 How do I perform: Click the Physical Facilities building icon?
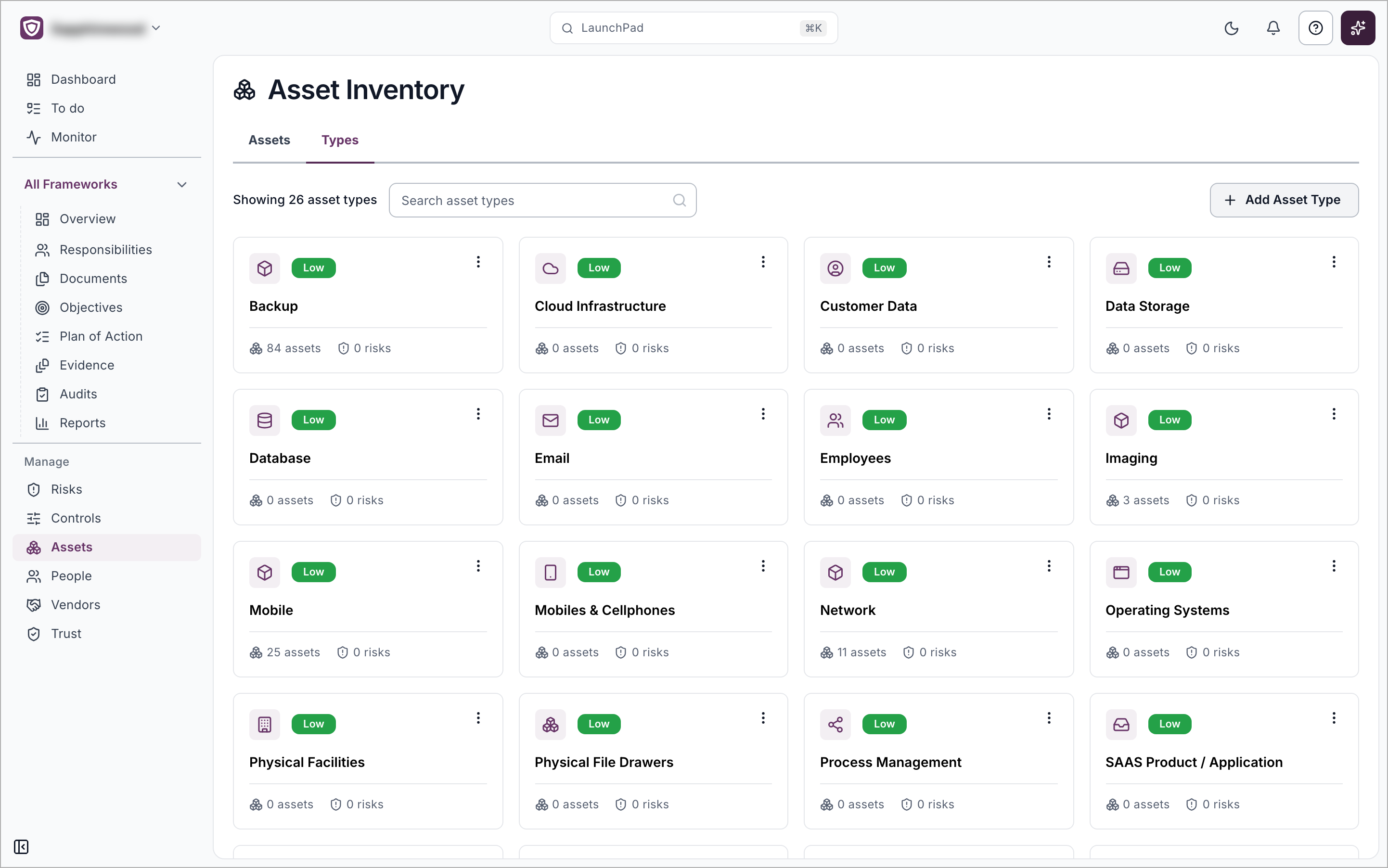click(265, 725)
